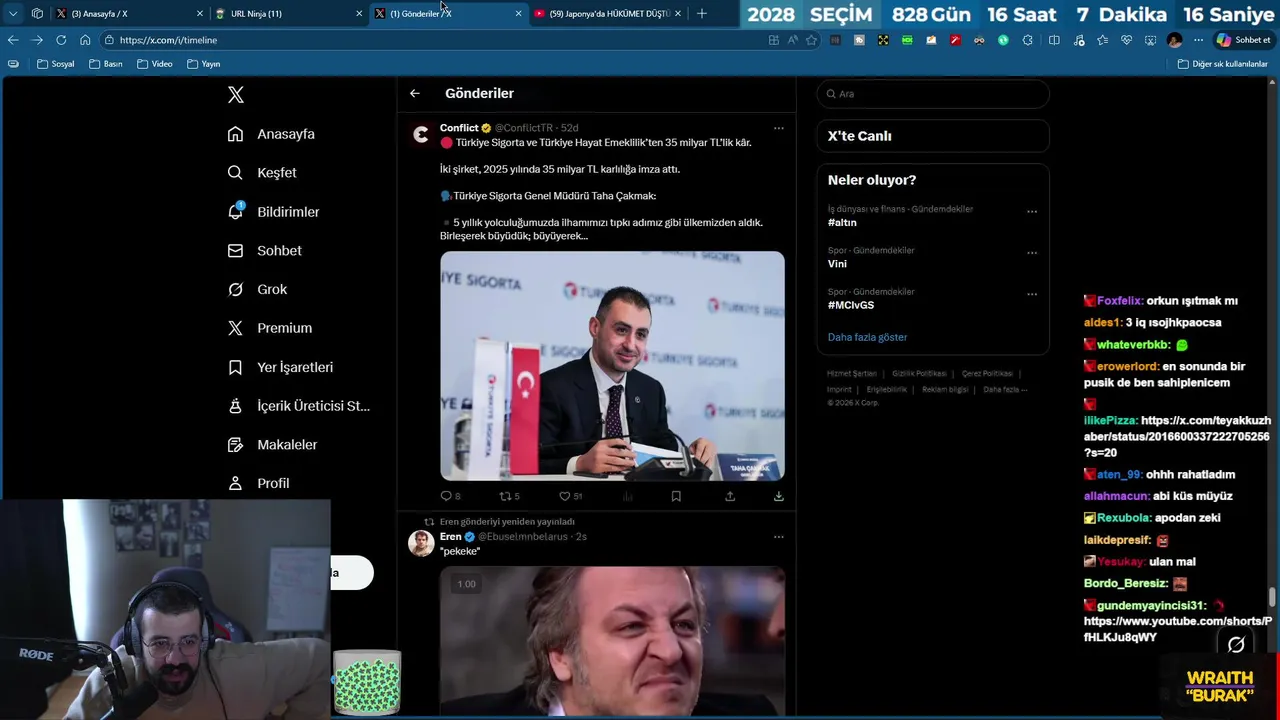This screenshot has height=720, width=1280.
Task: More options for #MCIvGS trend
Action: point(1032,294)
